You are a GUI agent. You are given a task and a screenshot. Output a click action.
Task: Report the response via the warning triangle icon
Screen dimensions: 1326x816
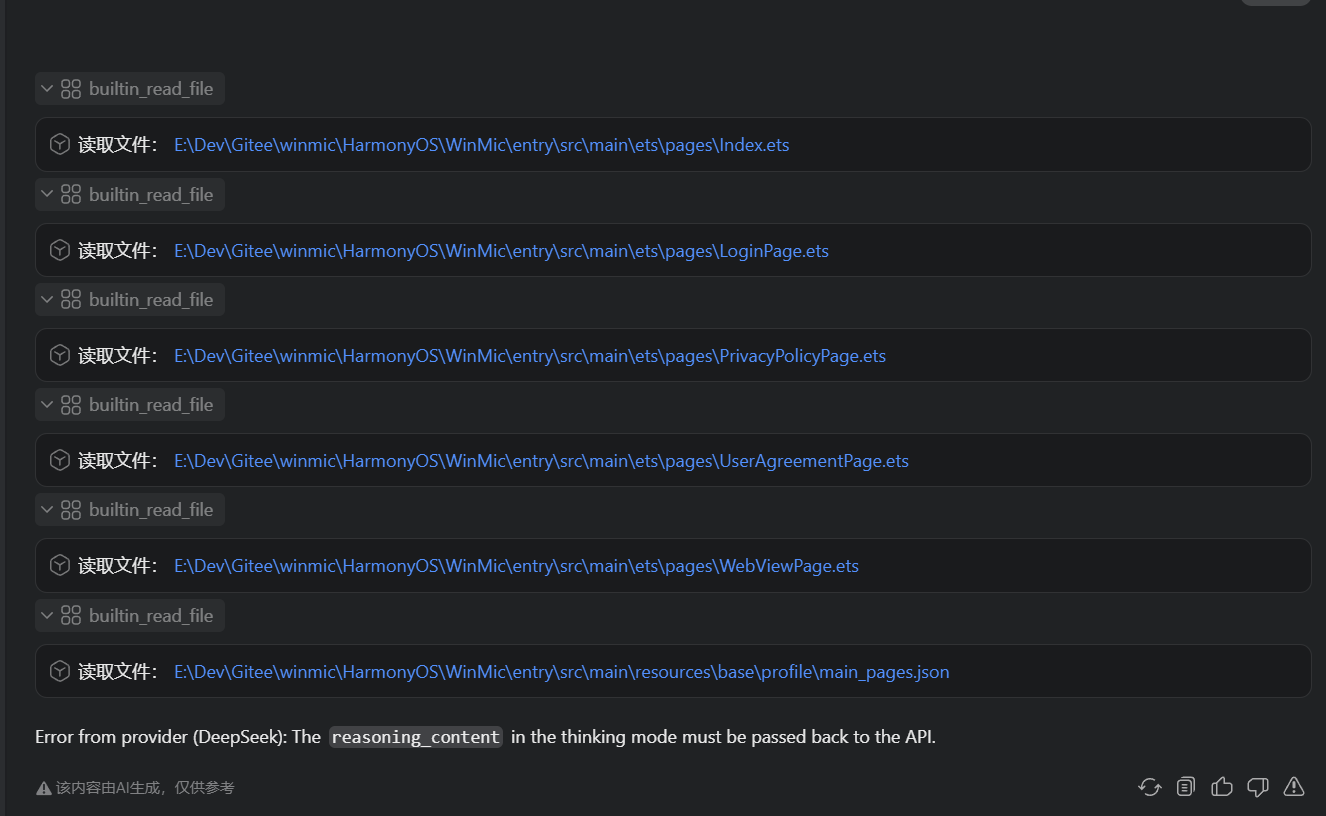[1294, 787]
